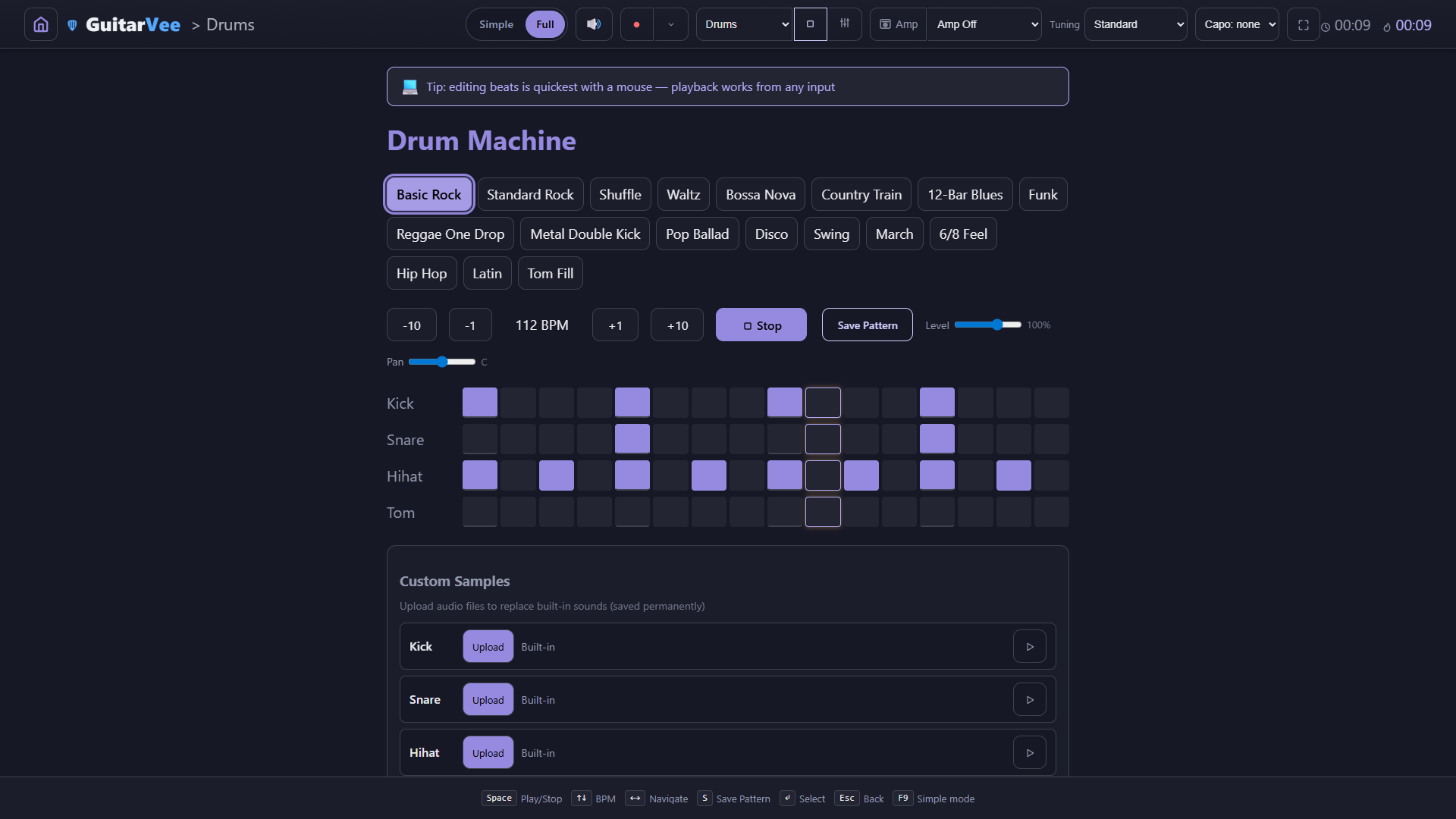
Task: Upload a custom Hihat sample
Action: coord(488,753)
